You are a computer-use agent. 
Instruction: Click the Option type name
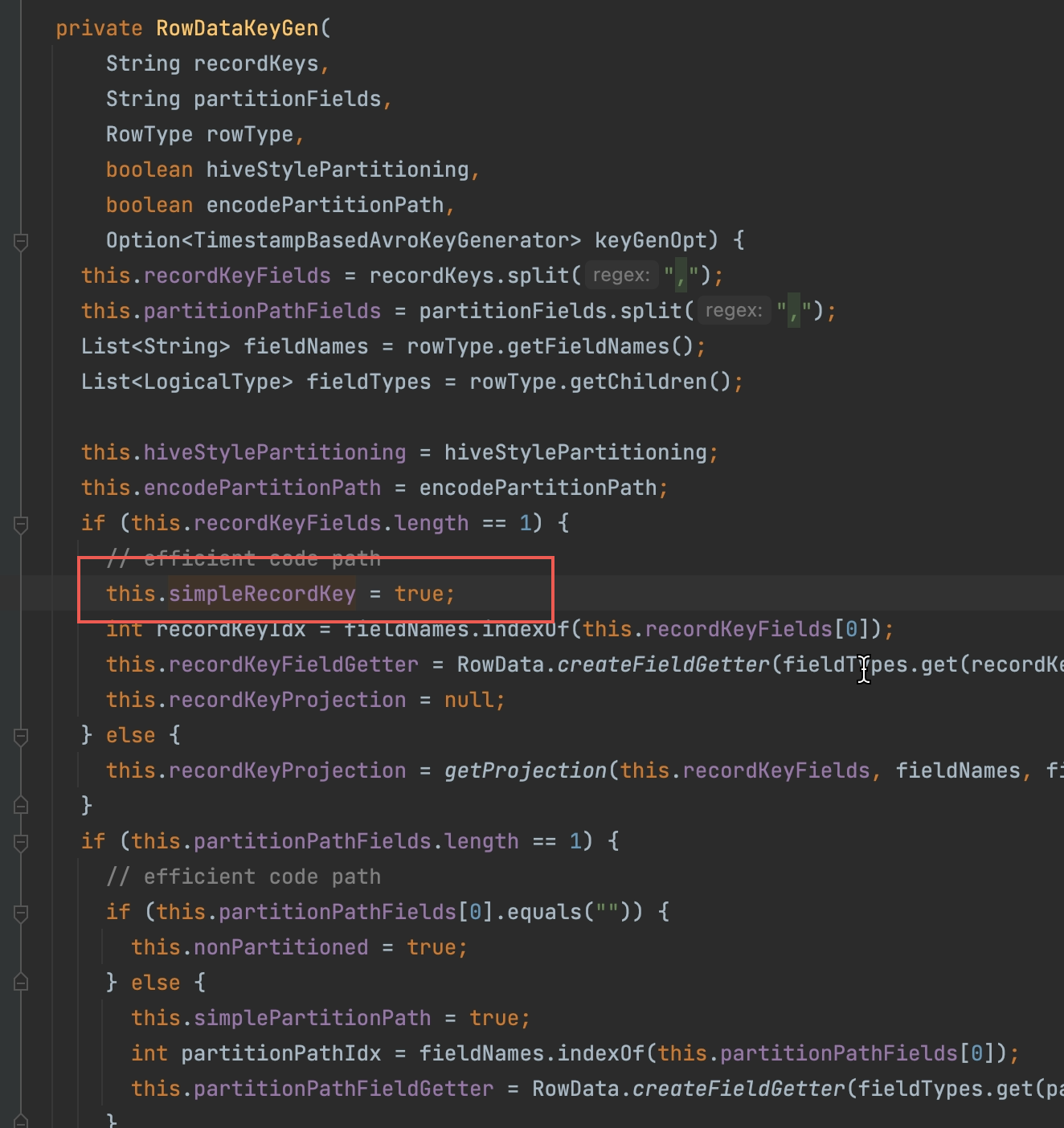143,240
